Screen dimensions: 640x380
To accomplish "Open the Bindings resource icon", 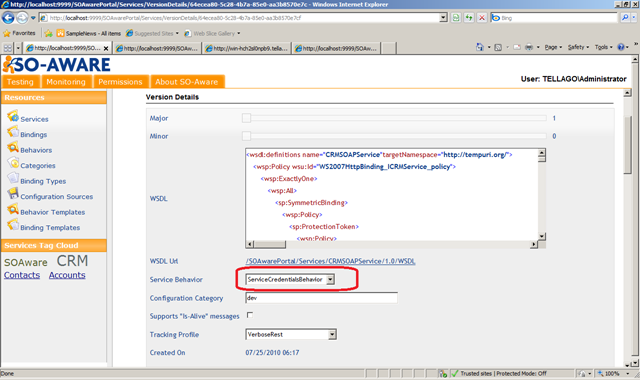I will pyautogui.click(x=13, y=132).
